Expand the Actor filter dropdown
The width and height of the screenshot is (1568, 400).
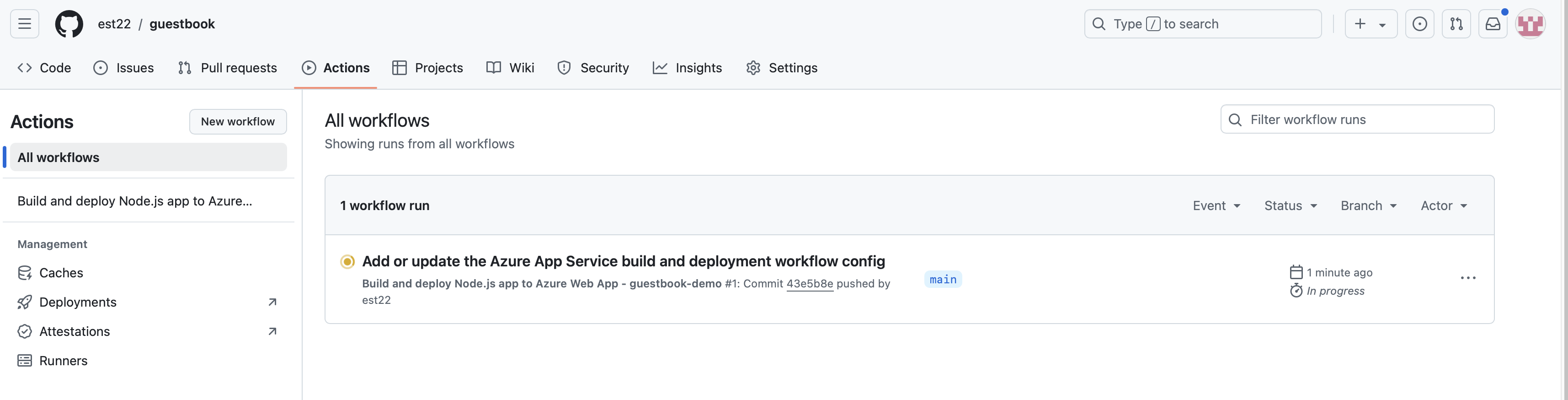pos(1444,205)
